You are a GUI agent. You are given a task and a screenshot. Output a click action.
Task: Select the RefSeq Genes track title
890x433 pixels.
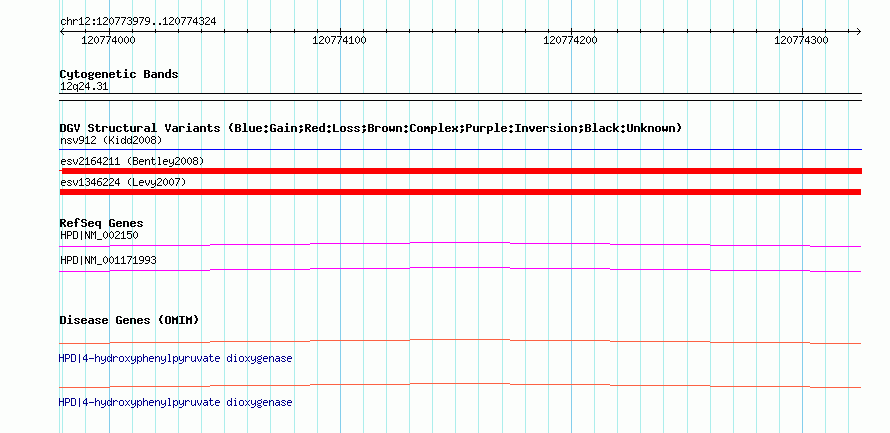coord(102,223)
